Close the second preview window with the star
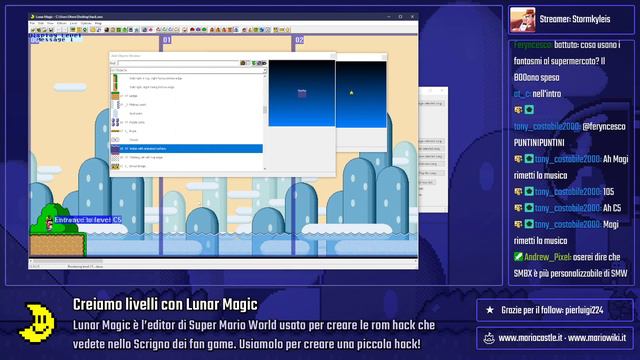This screenshot has width=640, height=360. click(383, 57)
